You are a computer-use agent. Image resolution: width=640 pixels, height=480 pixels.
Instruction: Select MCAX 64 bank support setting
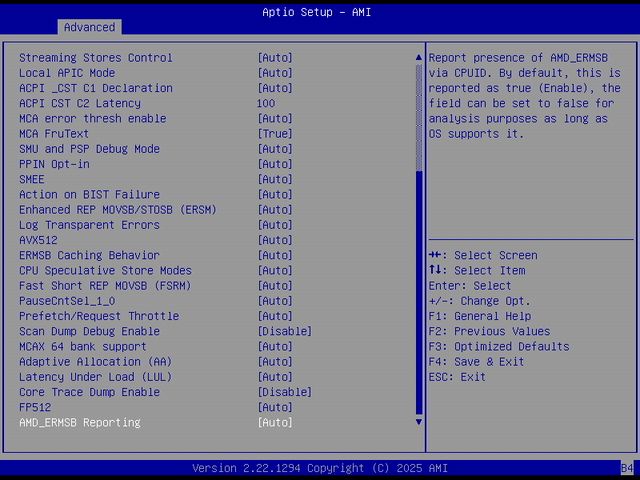[83, 347]
